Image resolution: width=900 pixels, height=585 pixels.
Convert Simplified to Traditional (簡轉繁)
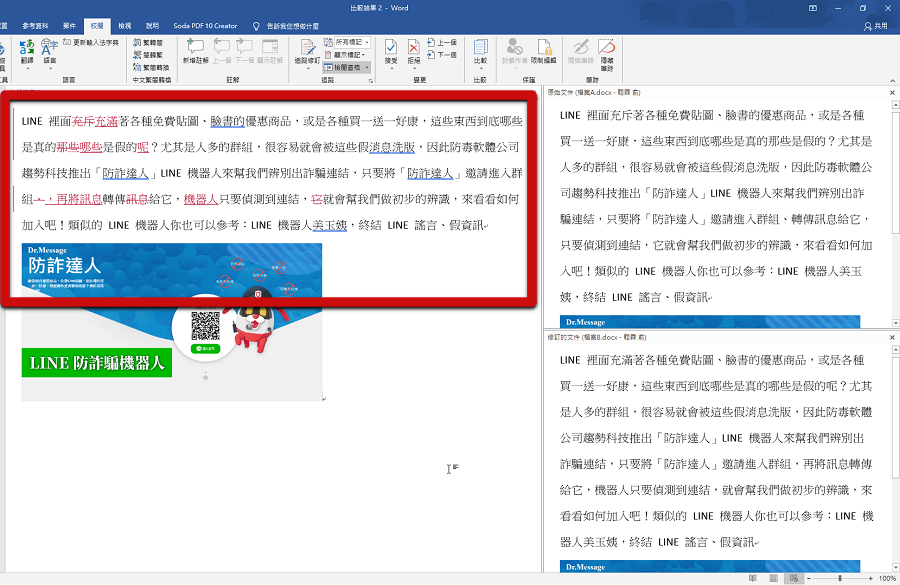148,55
